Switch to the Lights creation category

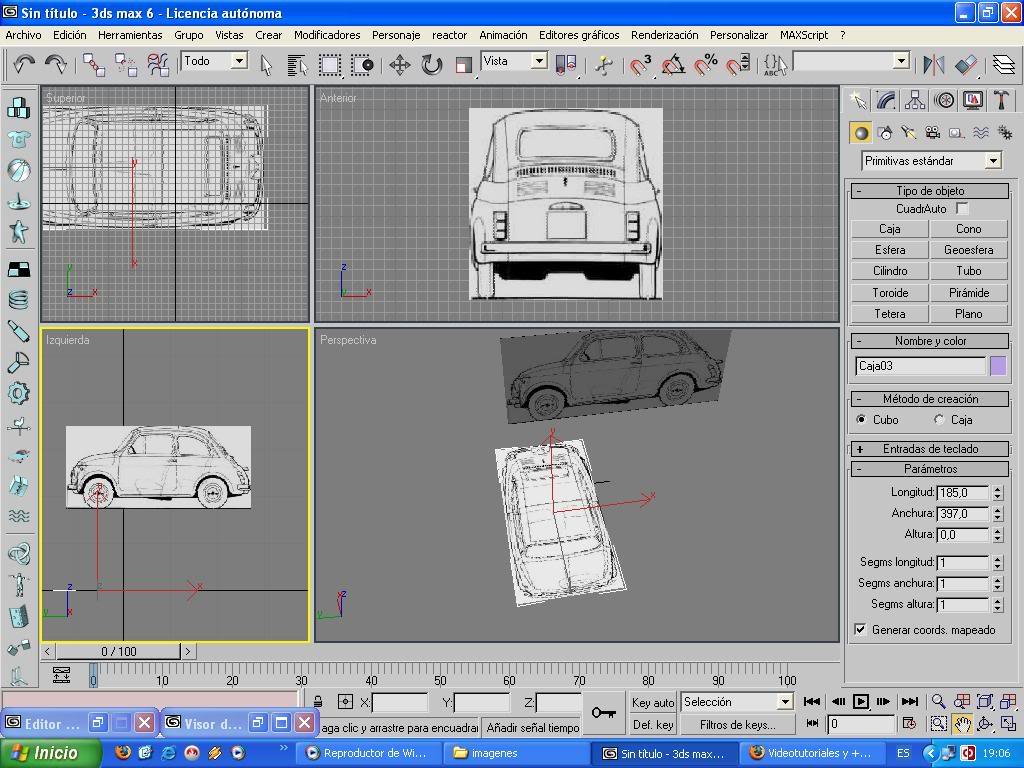[908, 132]
